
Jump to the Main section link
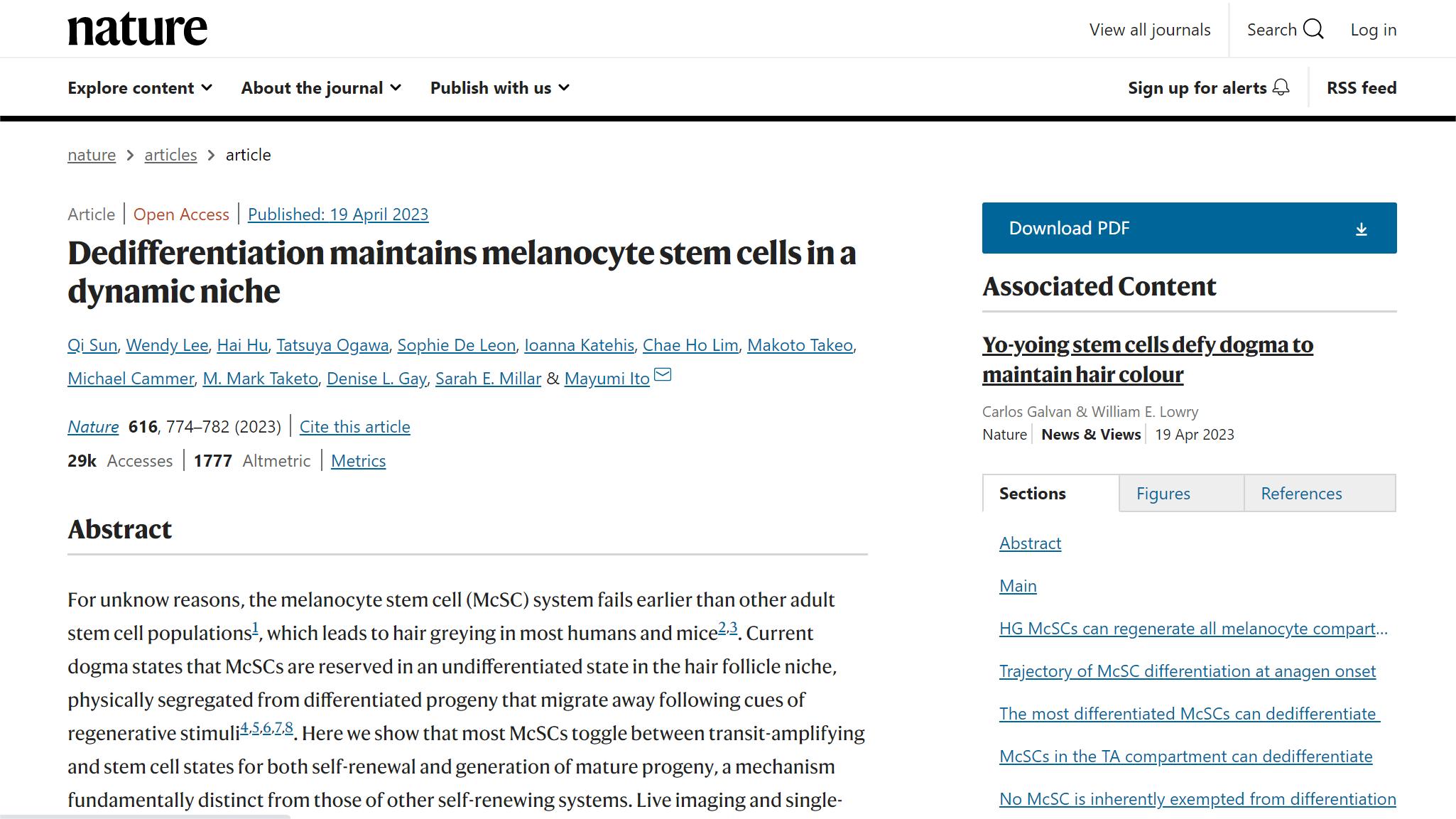pos(1018,586)
